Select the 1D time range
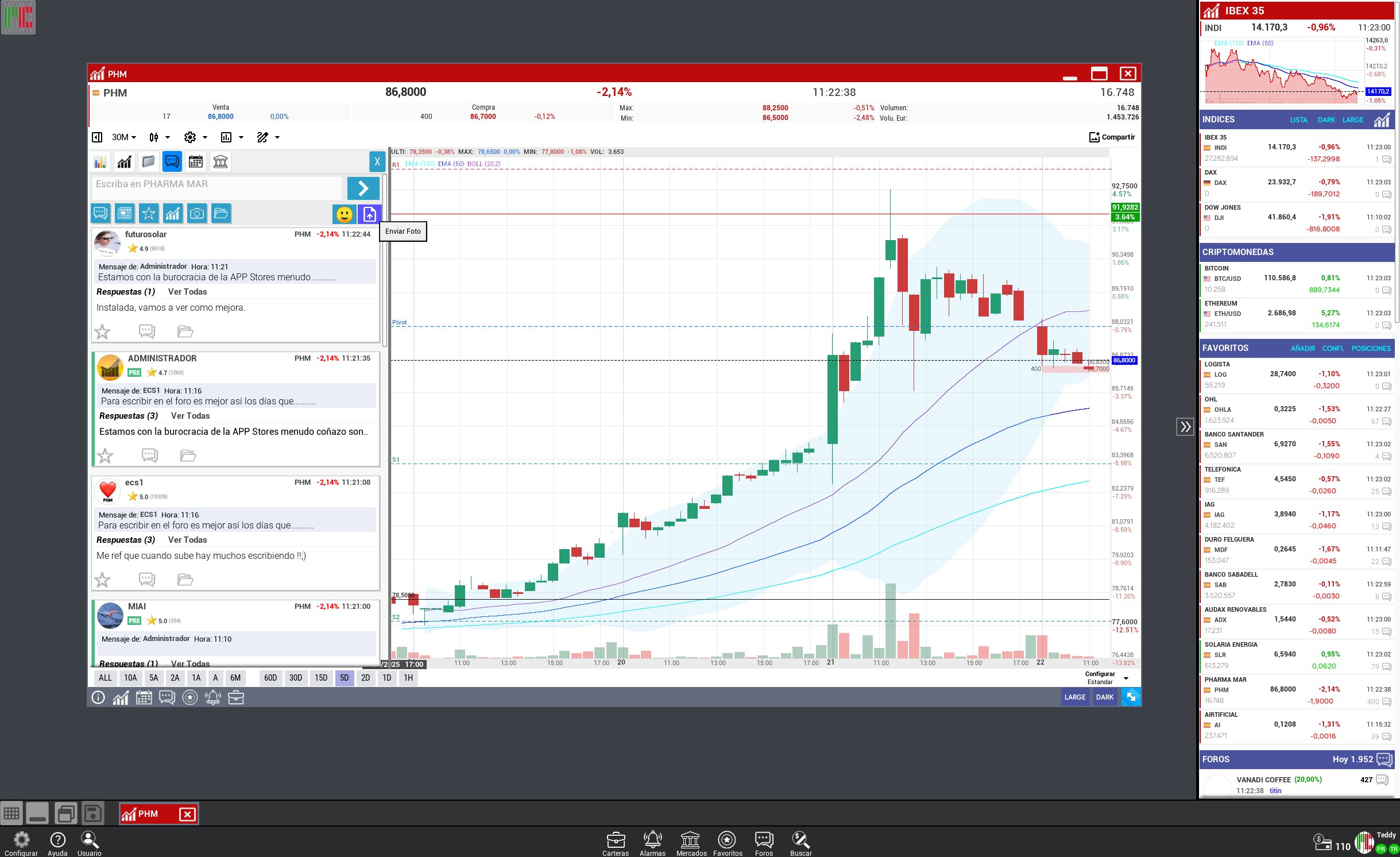This screenshot has width=1400, height=857. (x=387, y=678)
